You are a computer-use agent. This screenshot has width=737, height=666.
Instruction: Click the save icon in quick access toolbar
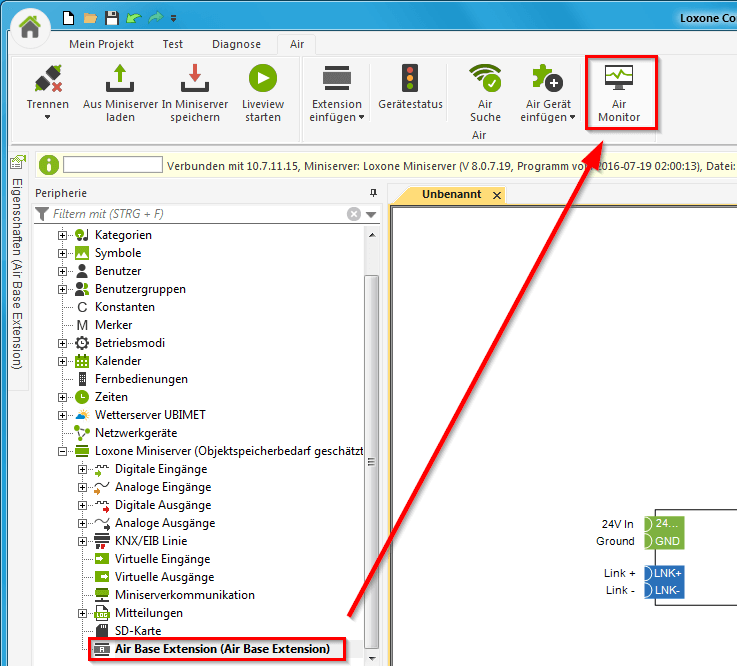pos(112,17)
